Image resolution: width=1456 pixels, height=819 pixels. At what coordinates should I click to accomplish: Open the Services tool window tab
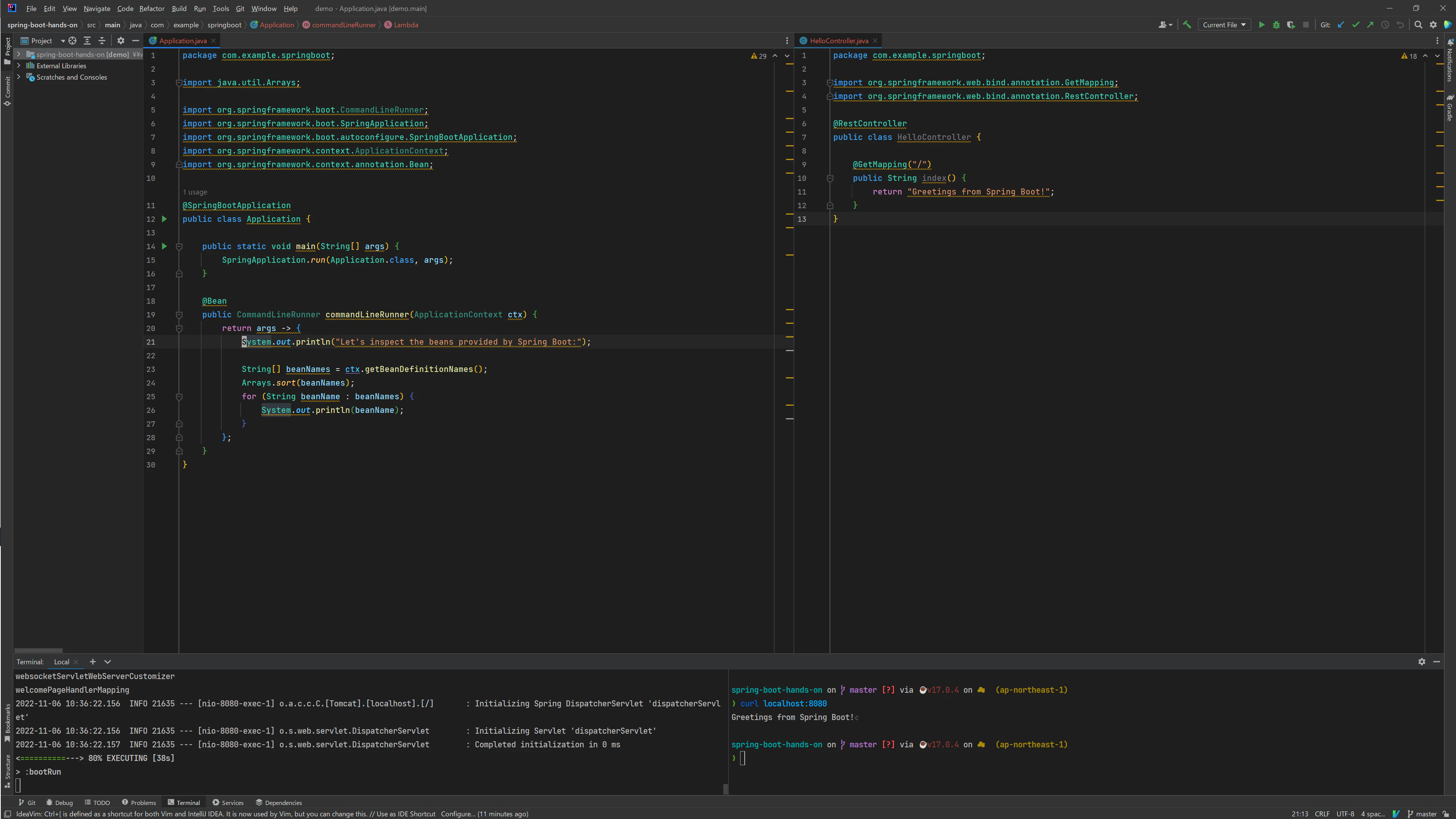228,802
